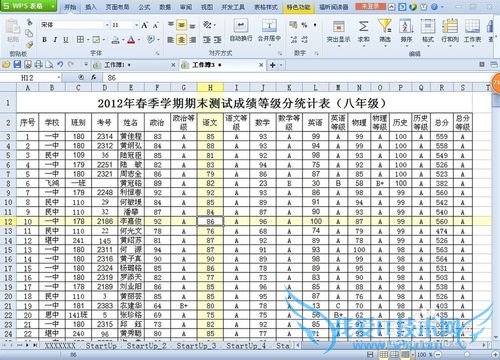500x360 pixels.
Task: Toggle Underline formatting
Action: pos(66,40)
